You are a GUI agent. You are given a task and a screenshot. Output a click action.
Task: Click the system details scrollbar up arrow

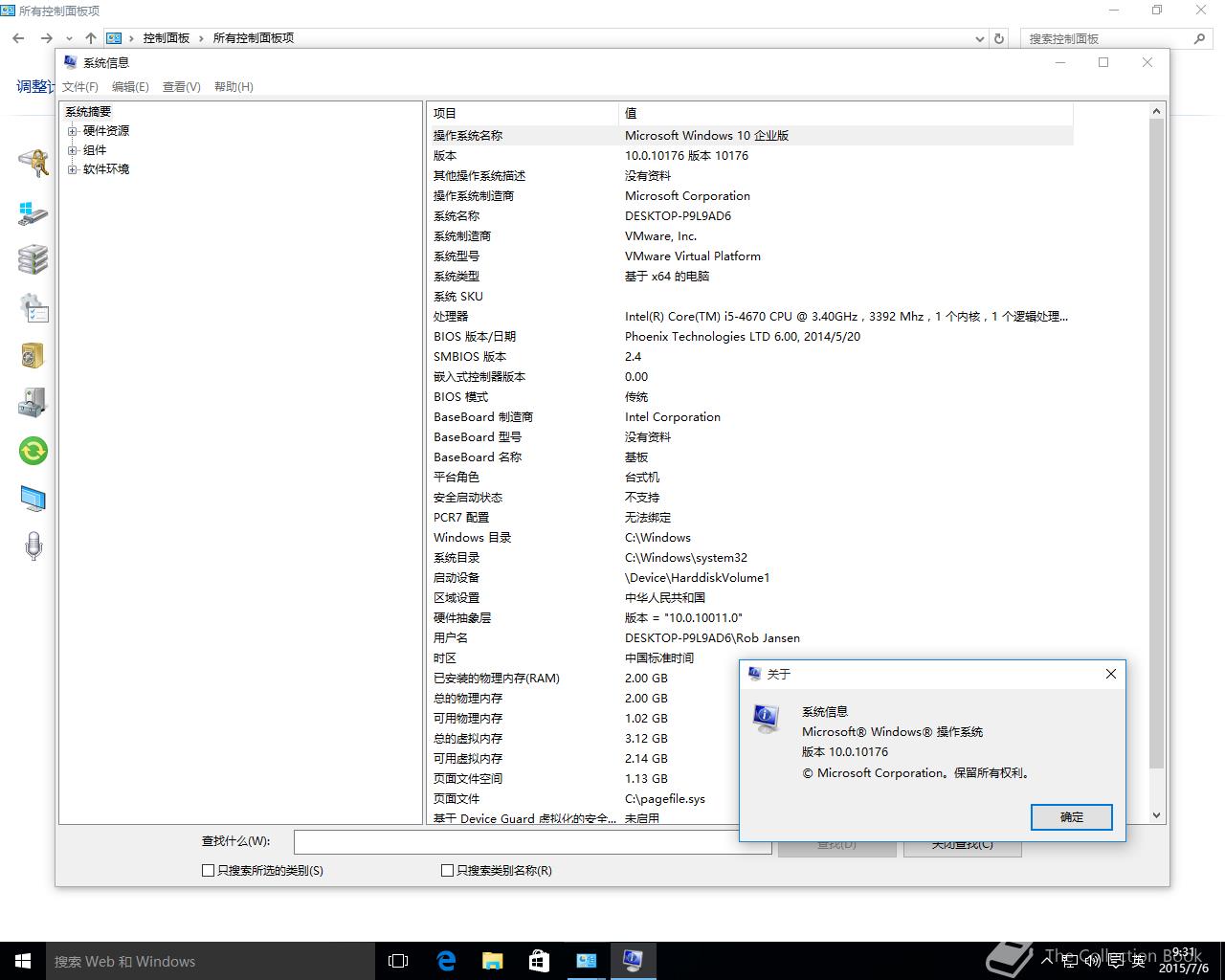[x=1156, y=111]
